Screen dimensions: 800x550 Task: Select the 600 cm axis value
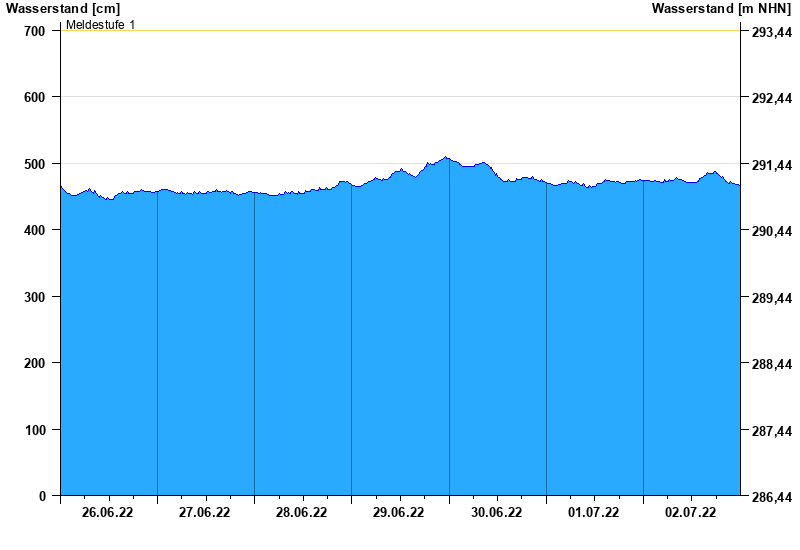35,97
